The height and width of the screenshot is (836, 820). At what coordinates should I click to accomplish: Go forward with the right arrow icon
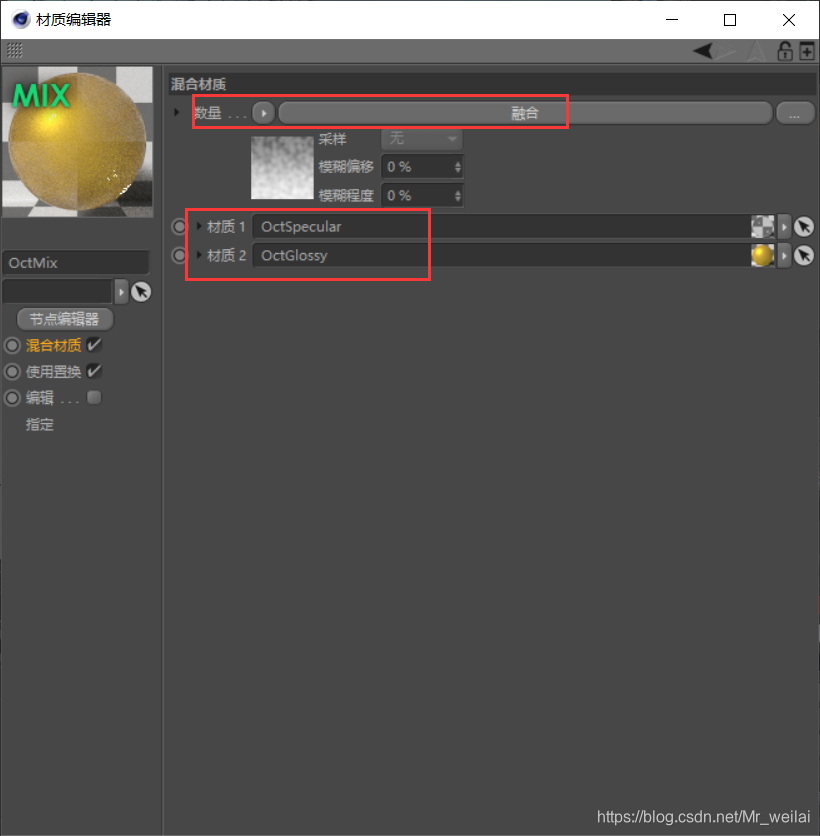pyautogui.click(x=726, y=51)
